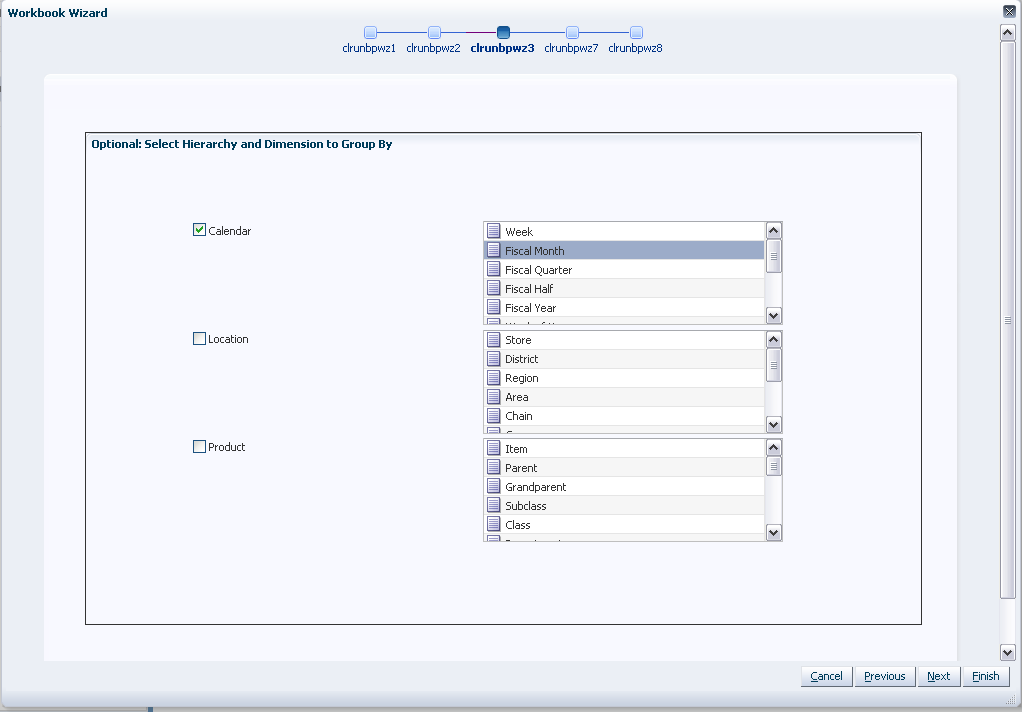Screen dimensions: 1022x712
Task: Click Calendar list scroll up arrow
Action: [x=773, y=230]
